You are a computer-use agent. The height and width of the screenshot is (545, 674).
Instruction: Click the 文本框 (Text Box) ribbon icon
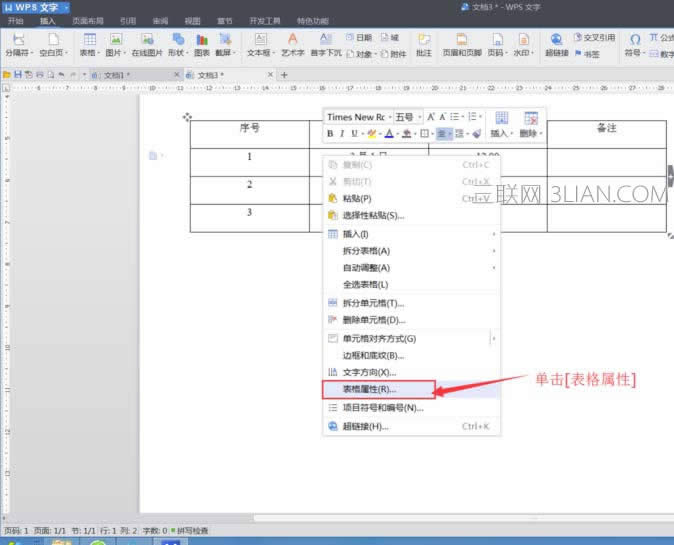tap(258, 44)
